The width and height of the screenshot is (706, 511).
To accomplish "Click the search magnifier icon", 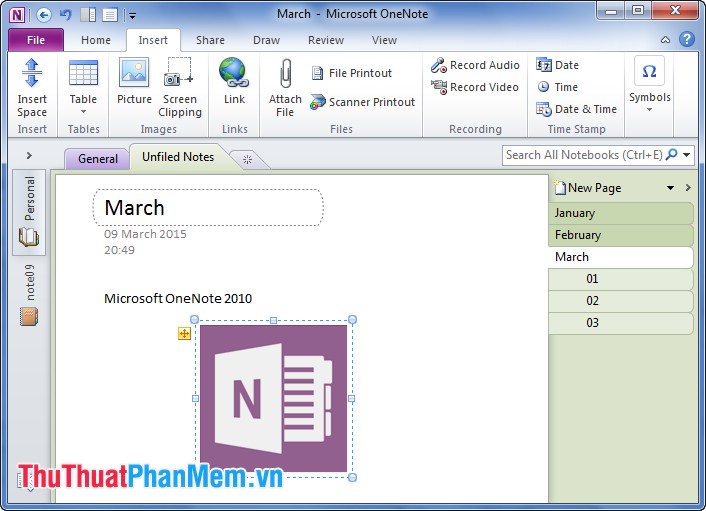I will pyautogui.click(x=671, y=154).
